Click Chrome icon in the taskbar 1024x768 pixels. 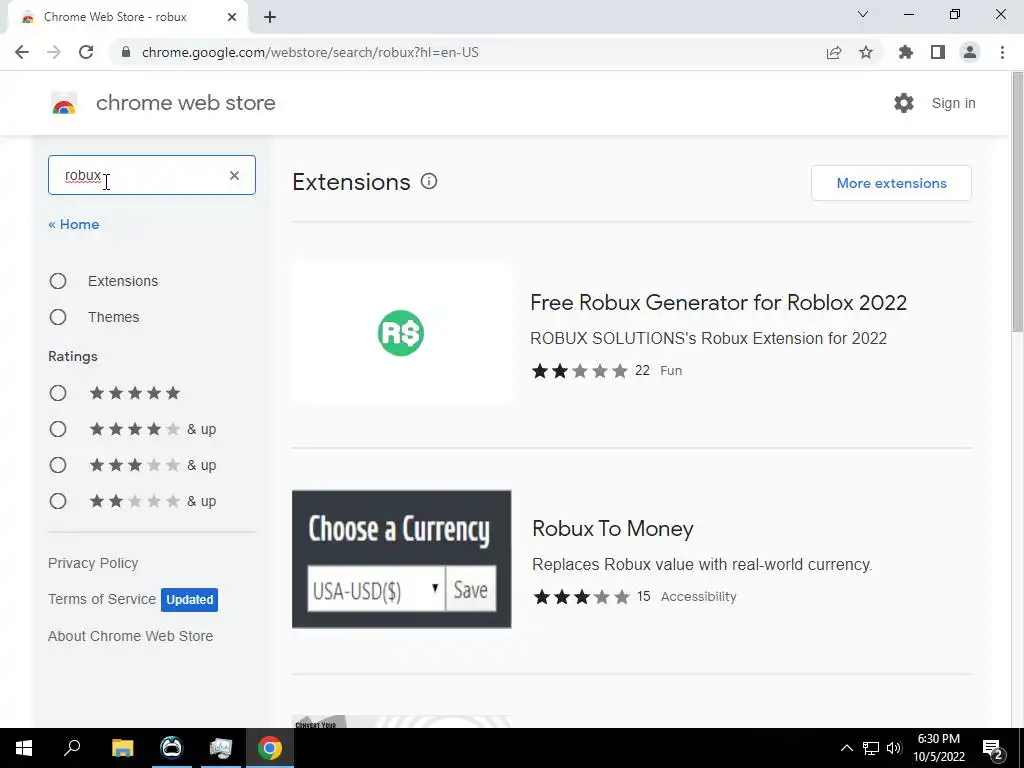coord(270,748)
